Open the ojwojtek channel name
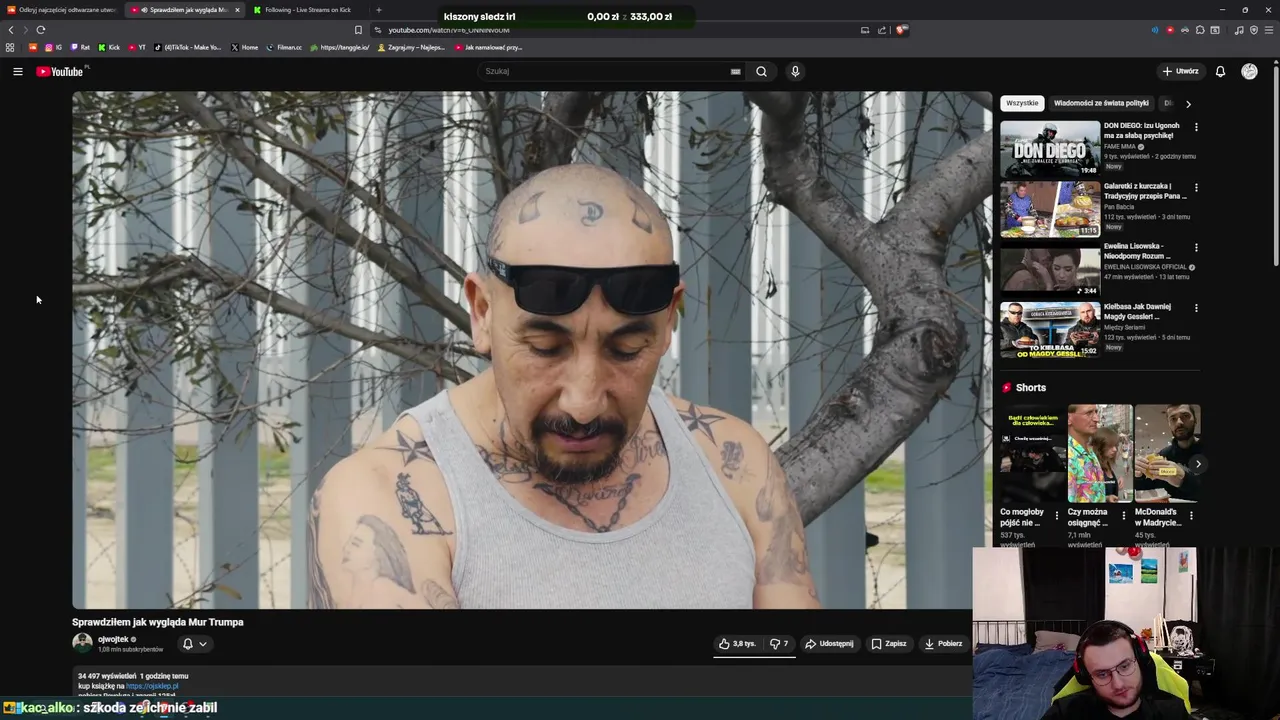This screenshot has height=720, width=1280. click(x=113, y=639)
